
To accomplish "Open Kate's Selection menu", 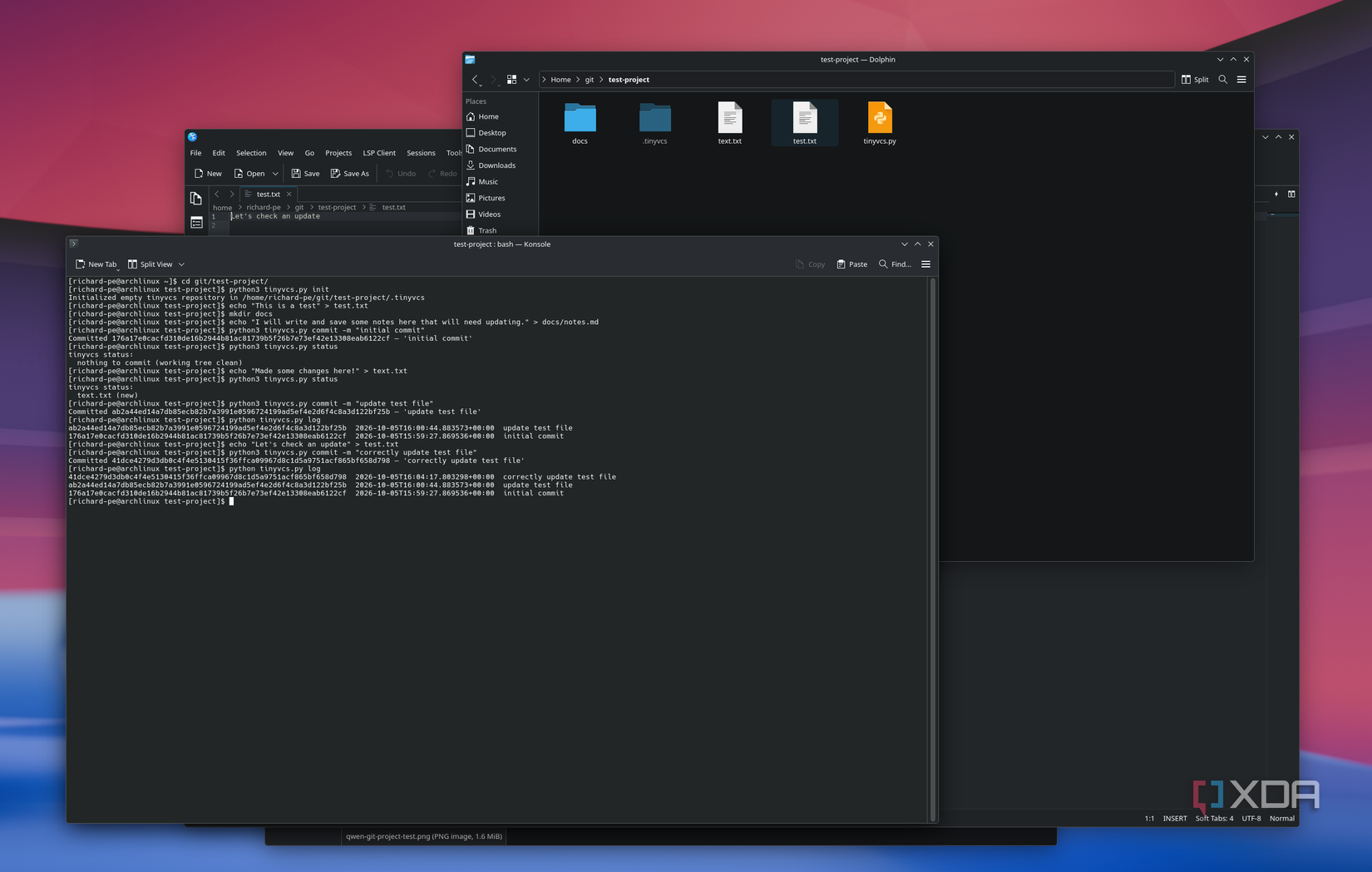I will 251,153.
